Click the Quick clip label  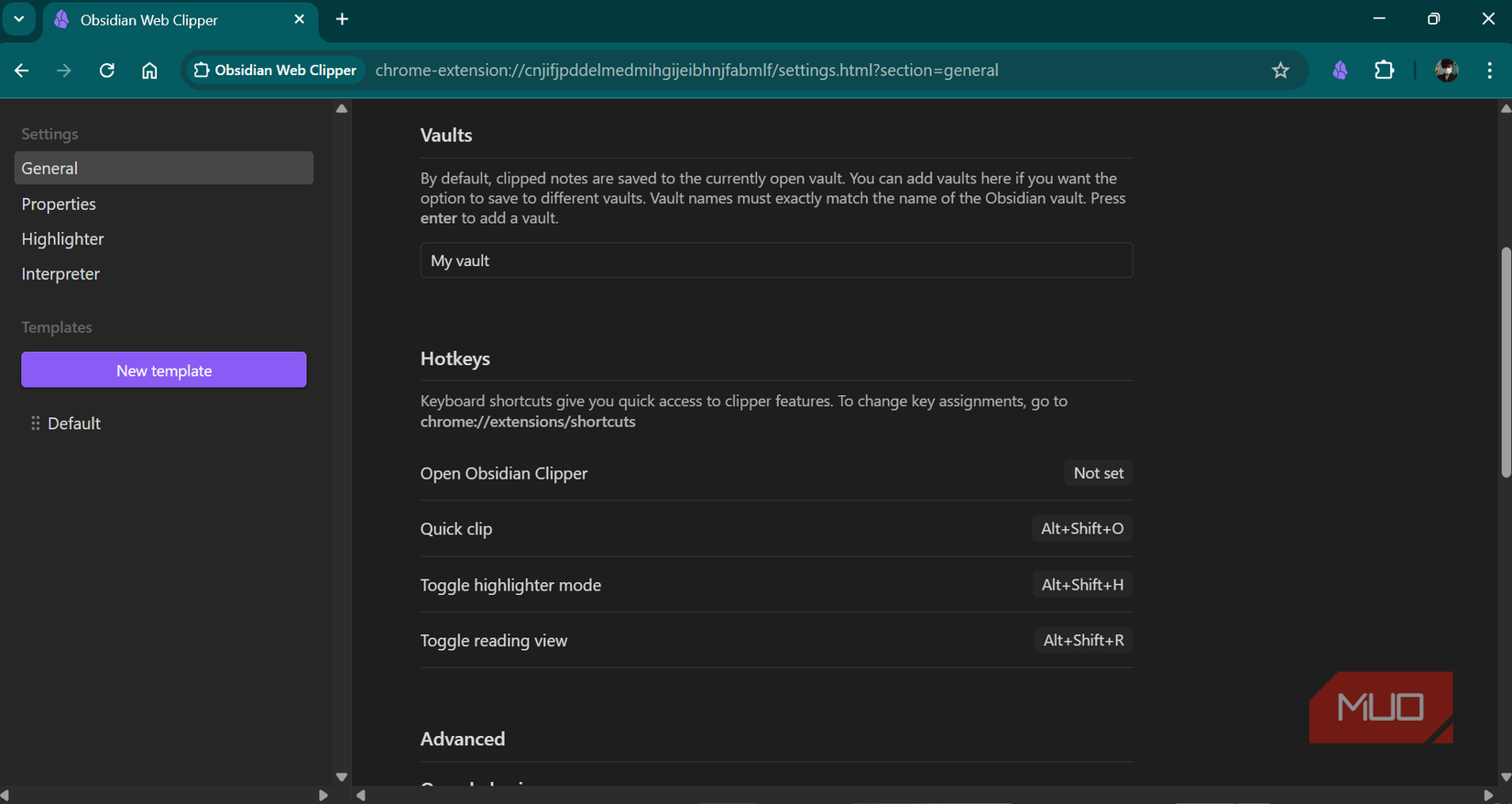[x=456, y=529]
